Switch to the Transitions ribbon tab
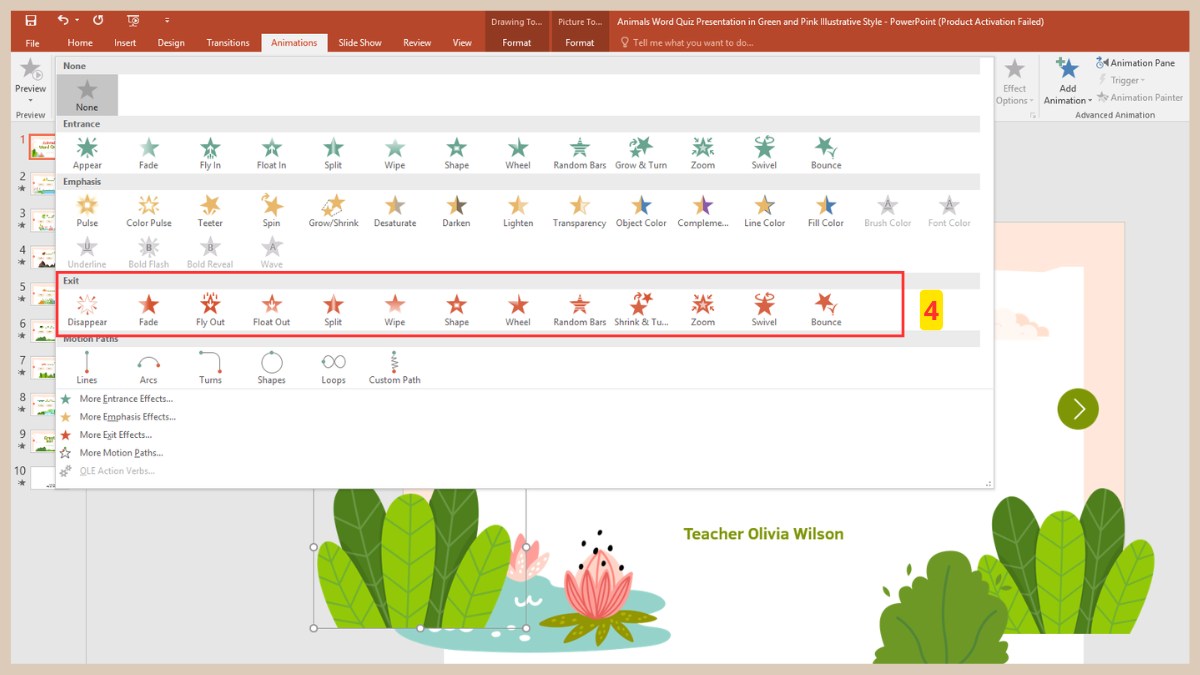This screenshot has height=675, width=1200. [x=228, y=42]
